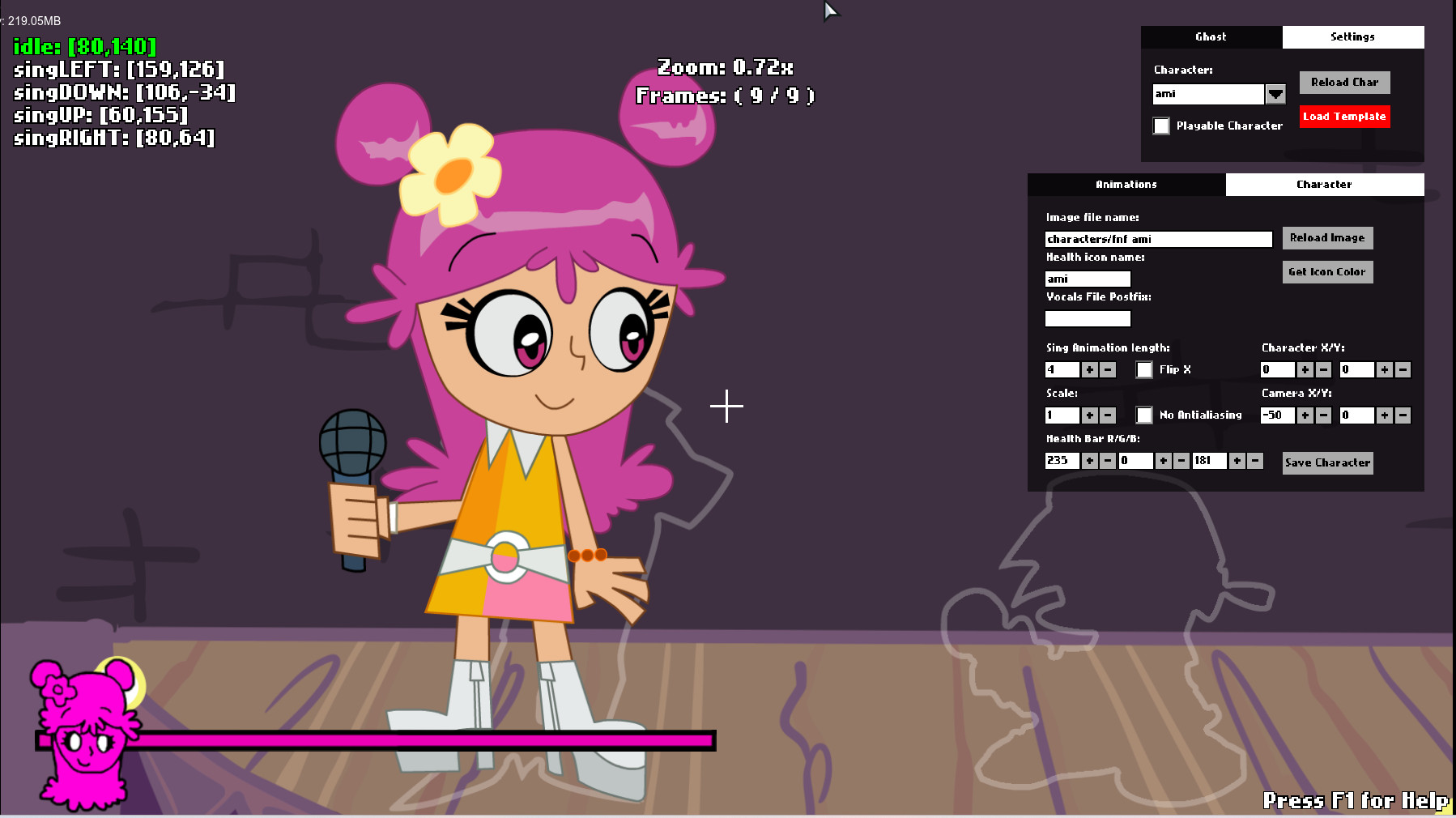The width and height of the screenshot is (1456, 818).
Task: Click the ami health icon on health bar
Action: [x=86, y=735]
